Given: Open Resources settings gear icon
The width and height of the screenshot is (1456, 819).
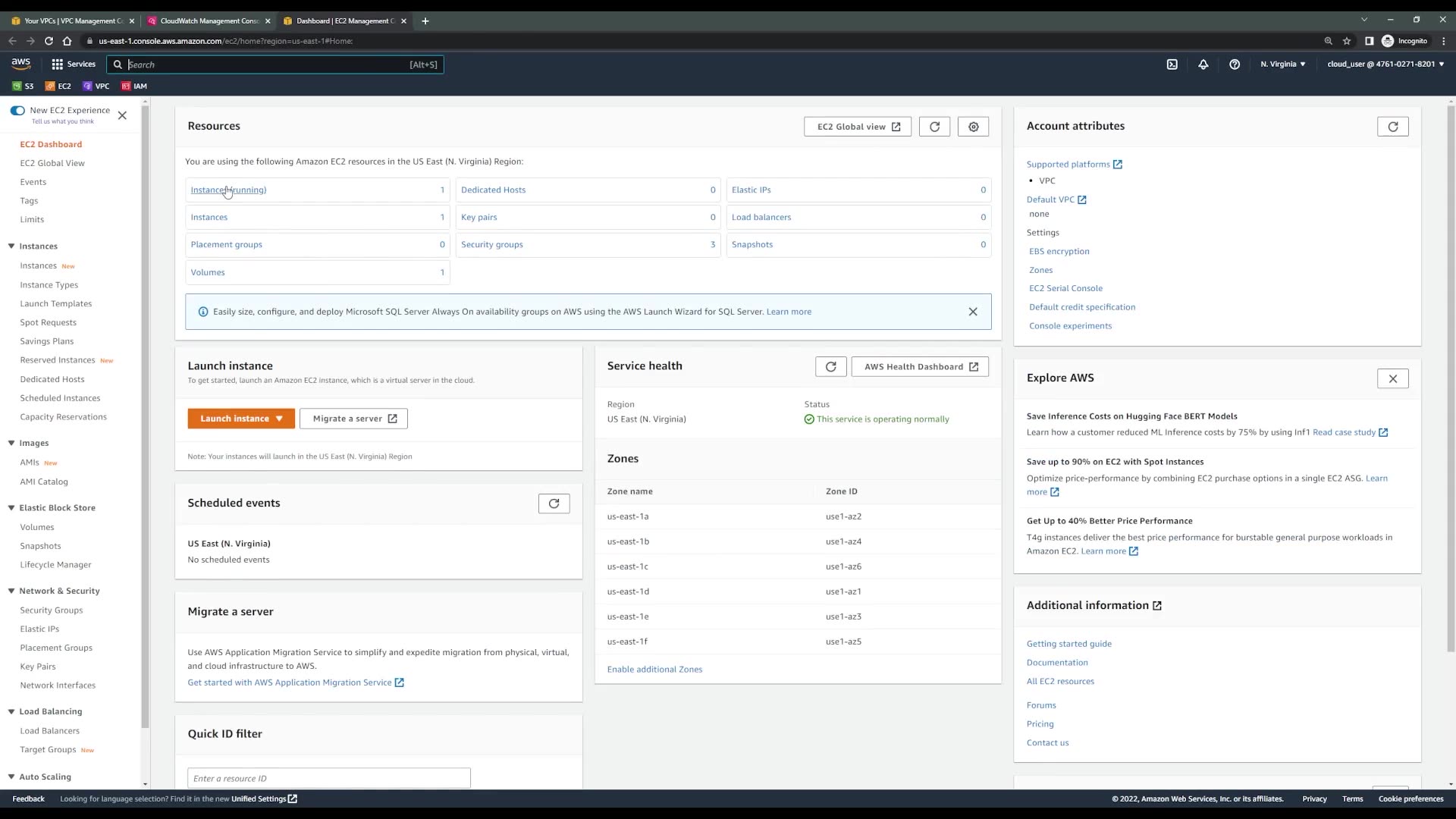Looking at the screenshot, I should [x=973, y=127].
